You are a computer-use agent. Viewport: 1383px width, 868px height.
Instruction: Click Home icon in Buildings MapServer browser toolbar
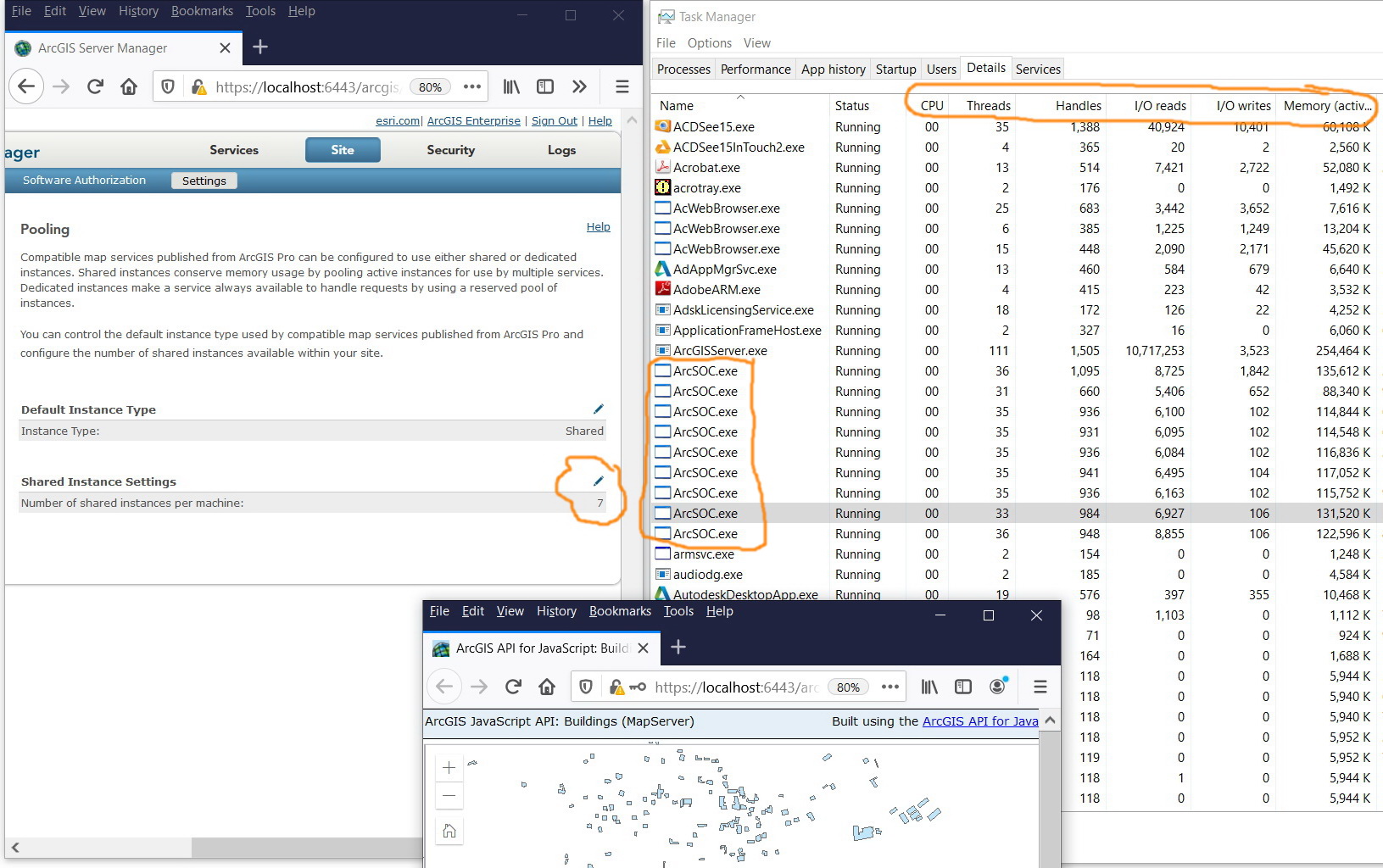(547, 687)
